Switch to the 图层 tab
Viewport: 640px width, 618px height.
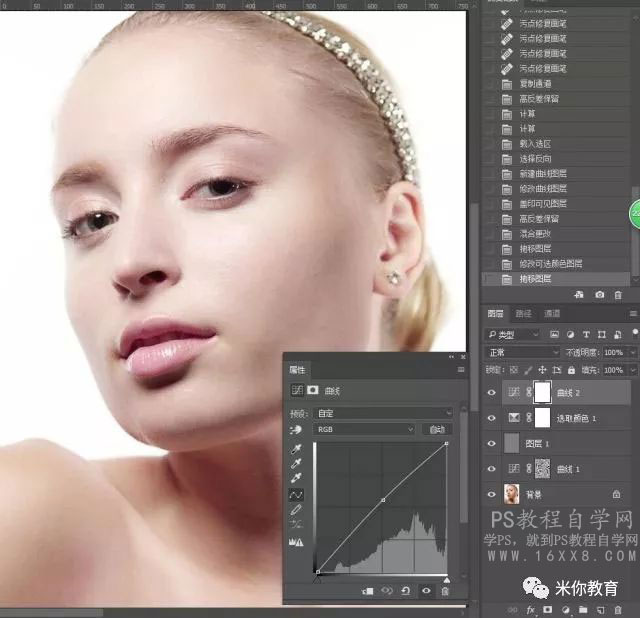coord(495,313)
